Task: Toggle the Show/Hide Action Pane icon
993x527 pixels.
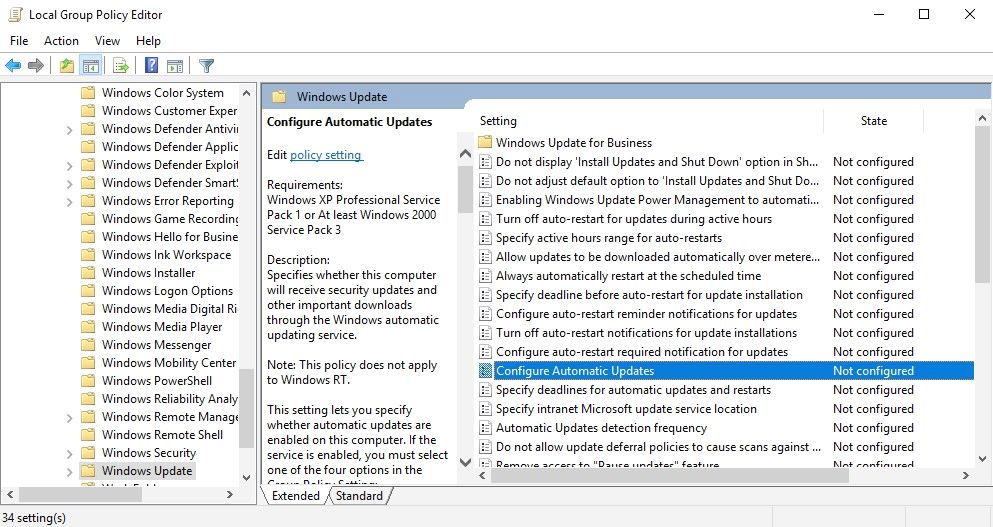Action: [x=175, y=65]
